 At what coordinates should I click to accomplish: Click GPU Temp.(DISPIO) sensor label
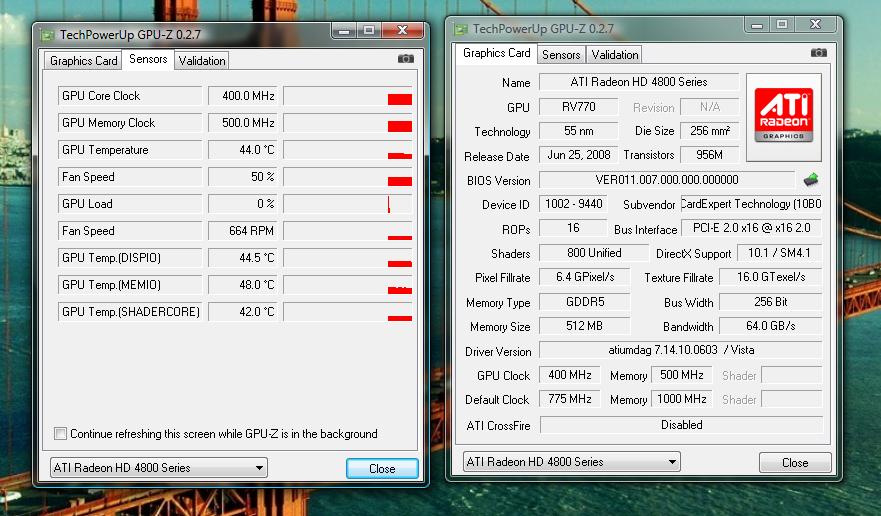click(x=130, y=257)
